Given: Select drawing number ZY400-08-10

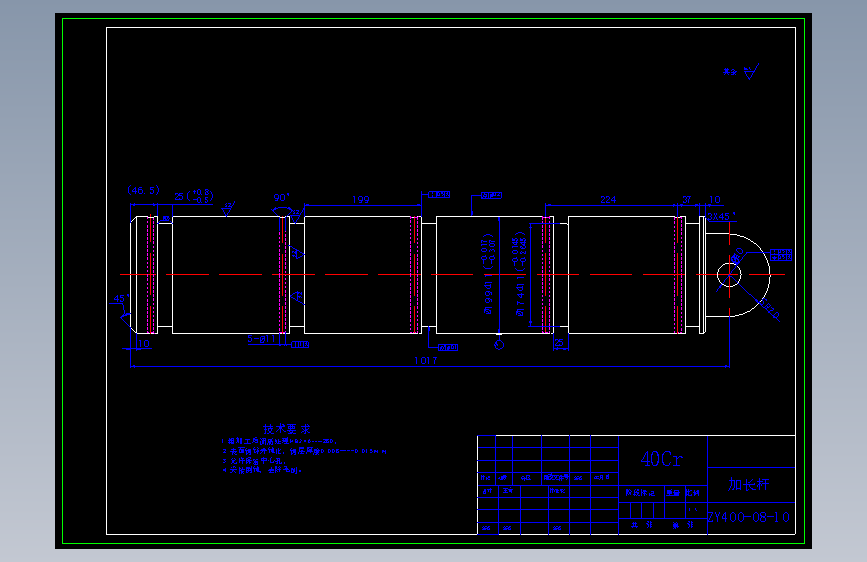Looking at the screenshot, I should [748, 517].
